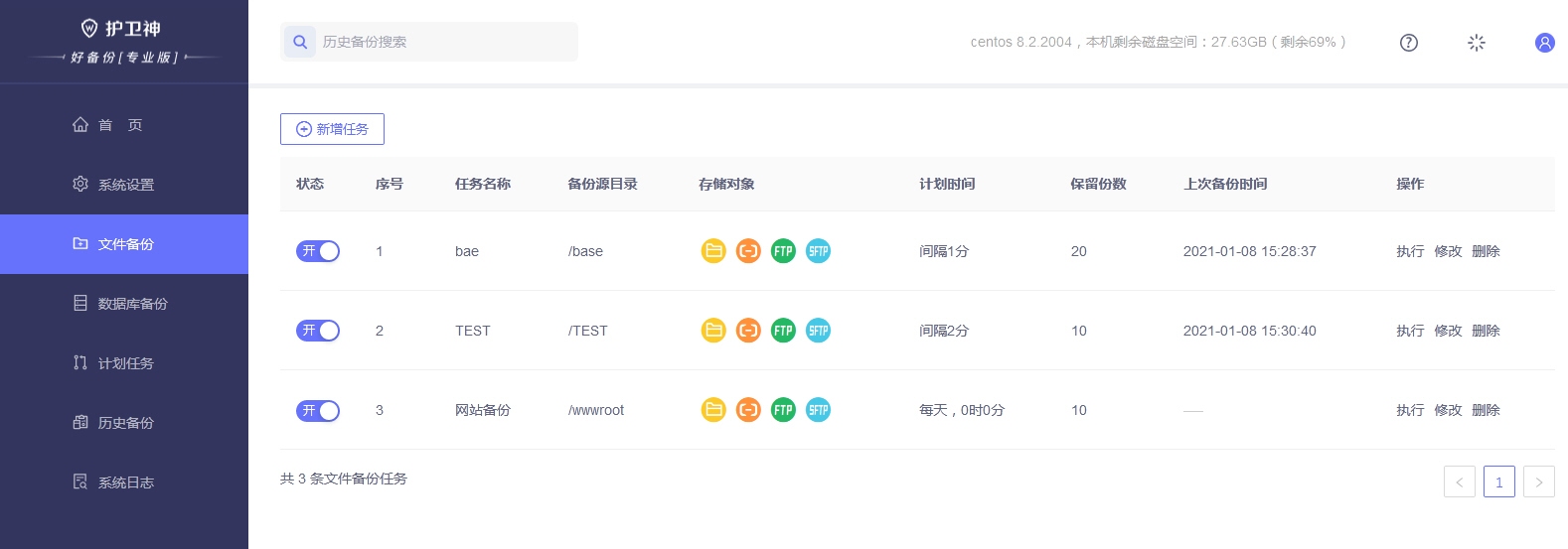Click the loading spinner theme icon
1568x549 pixels.
1477,43
